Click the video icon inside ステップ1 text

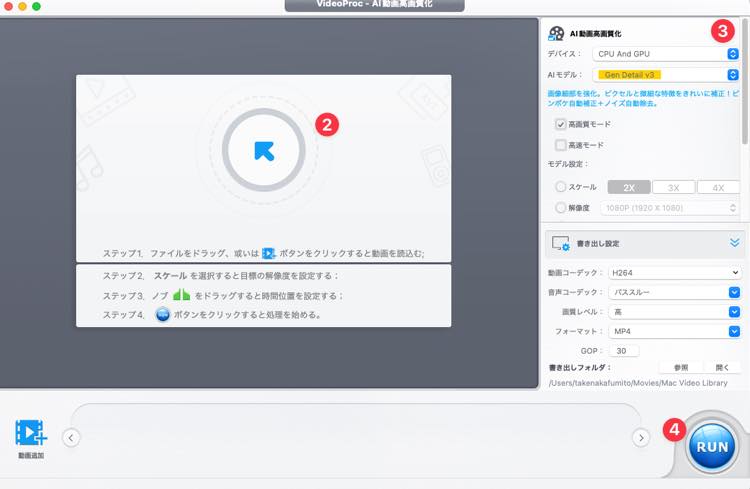[268, 253]
